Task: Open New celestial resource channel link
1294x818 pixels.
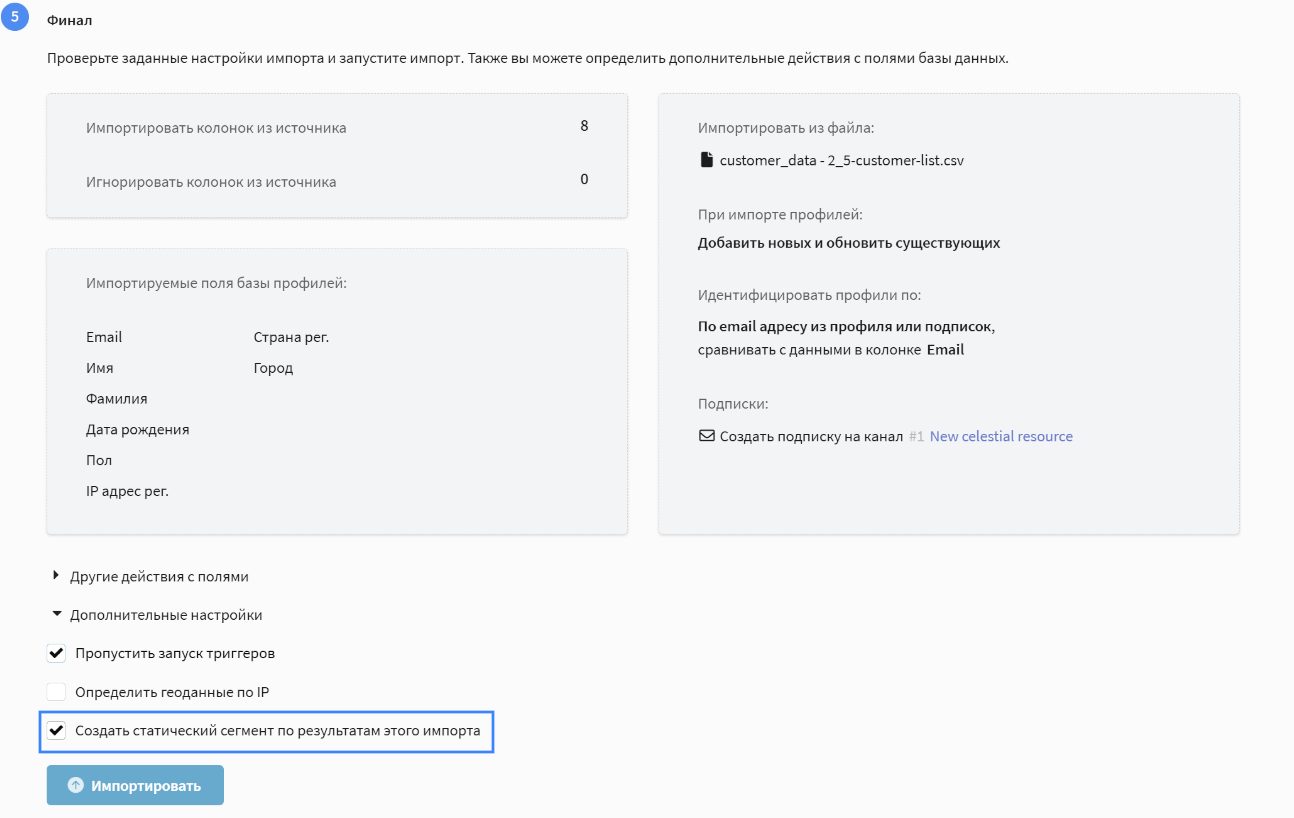Action: coord(1001,436)
